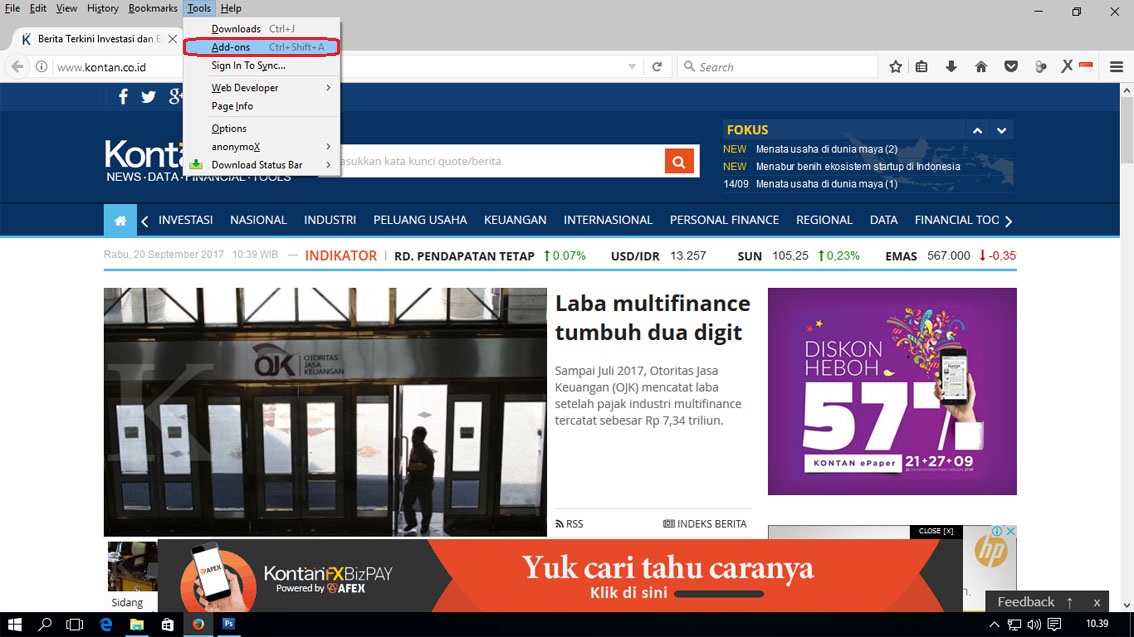Select Add-ons from the Tools menu
Viewport: 1134px width, 637px height.
click(x=261, y=47)
